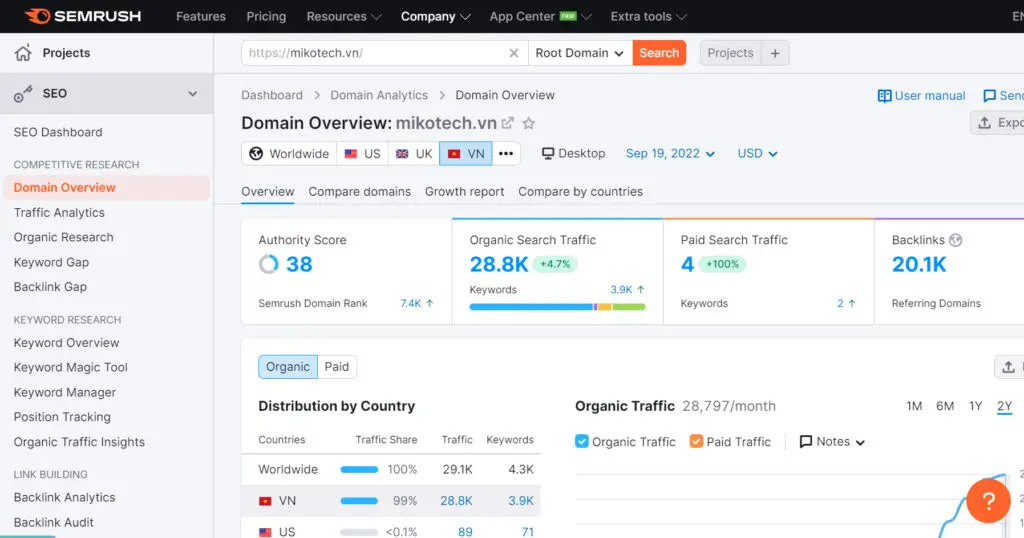
Task: Click the Backlinks info icon
Action: 956,240
